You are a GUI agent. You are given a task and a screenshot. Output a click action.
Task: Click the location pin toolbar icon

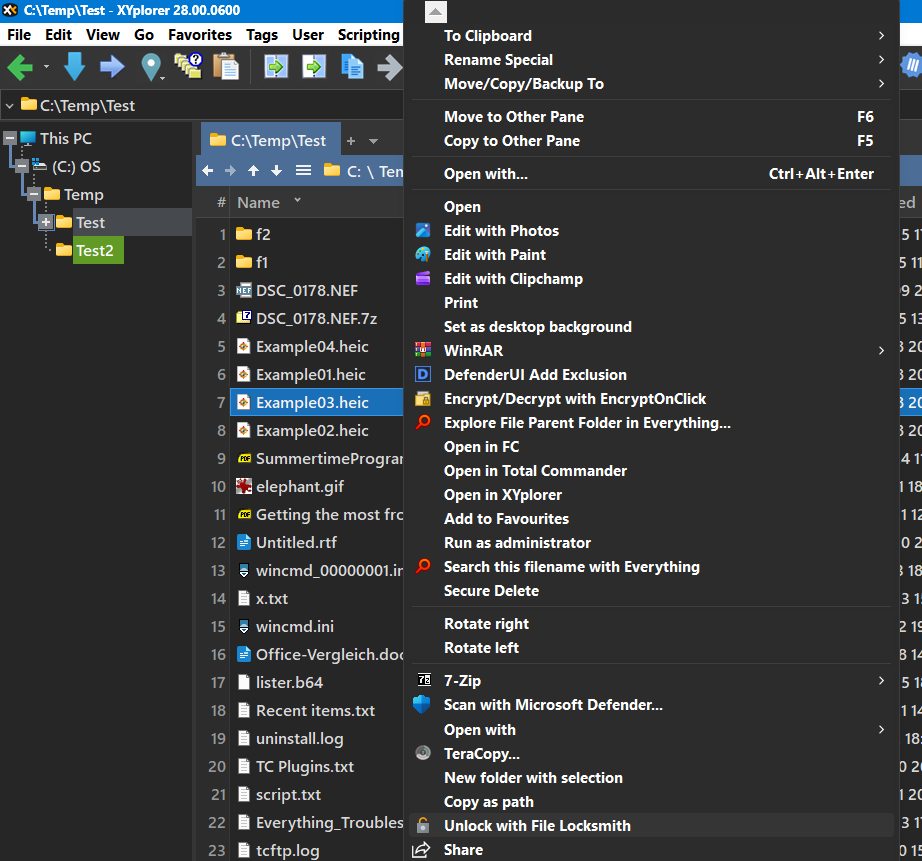(152, 67)
